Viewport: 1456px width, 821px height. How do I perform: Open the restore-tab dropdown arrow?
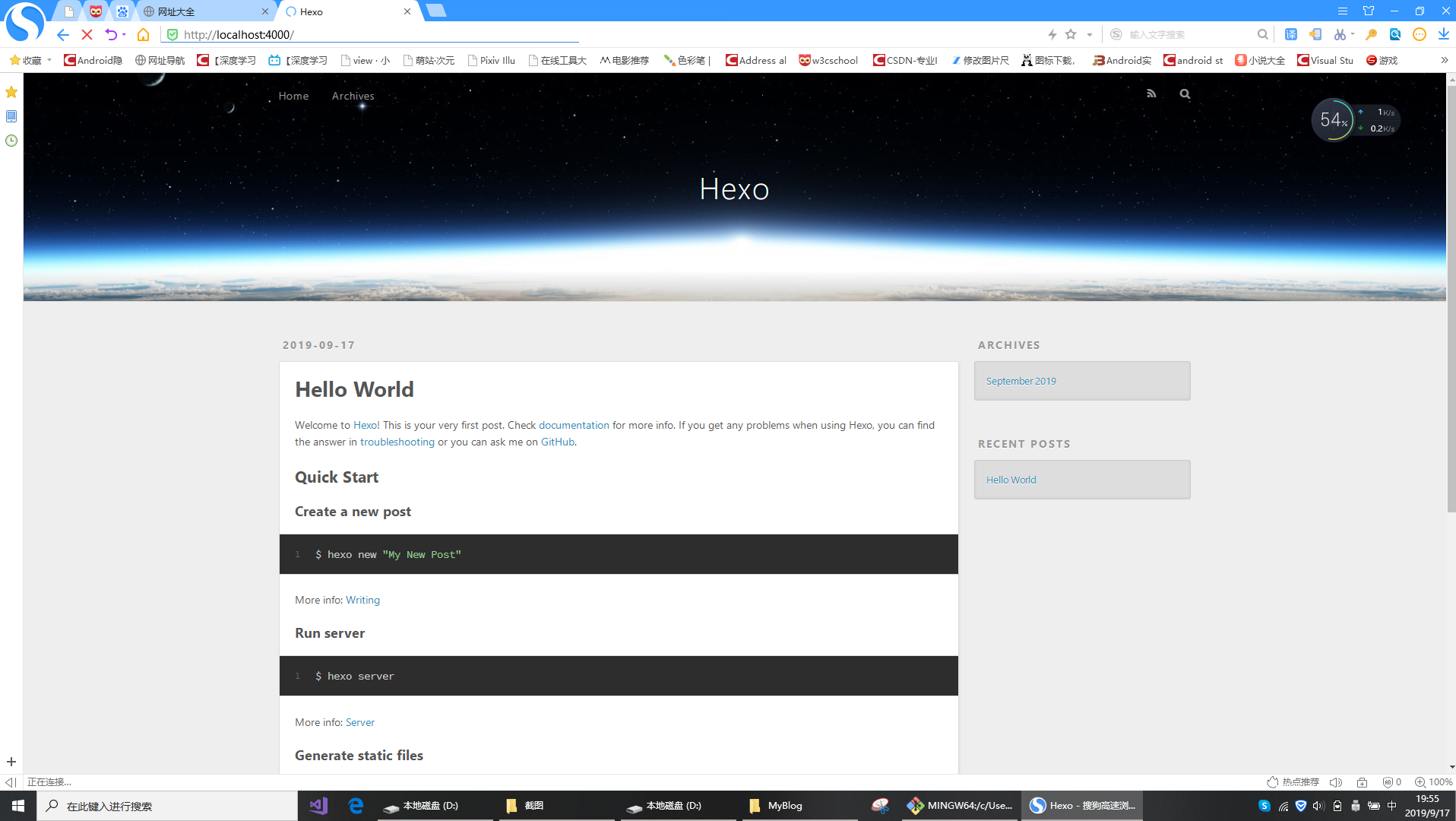pyautogui.click(x=124, y=34)
